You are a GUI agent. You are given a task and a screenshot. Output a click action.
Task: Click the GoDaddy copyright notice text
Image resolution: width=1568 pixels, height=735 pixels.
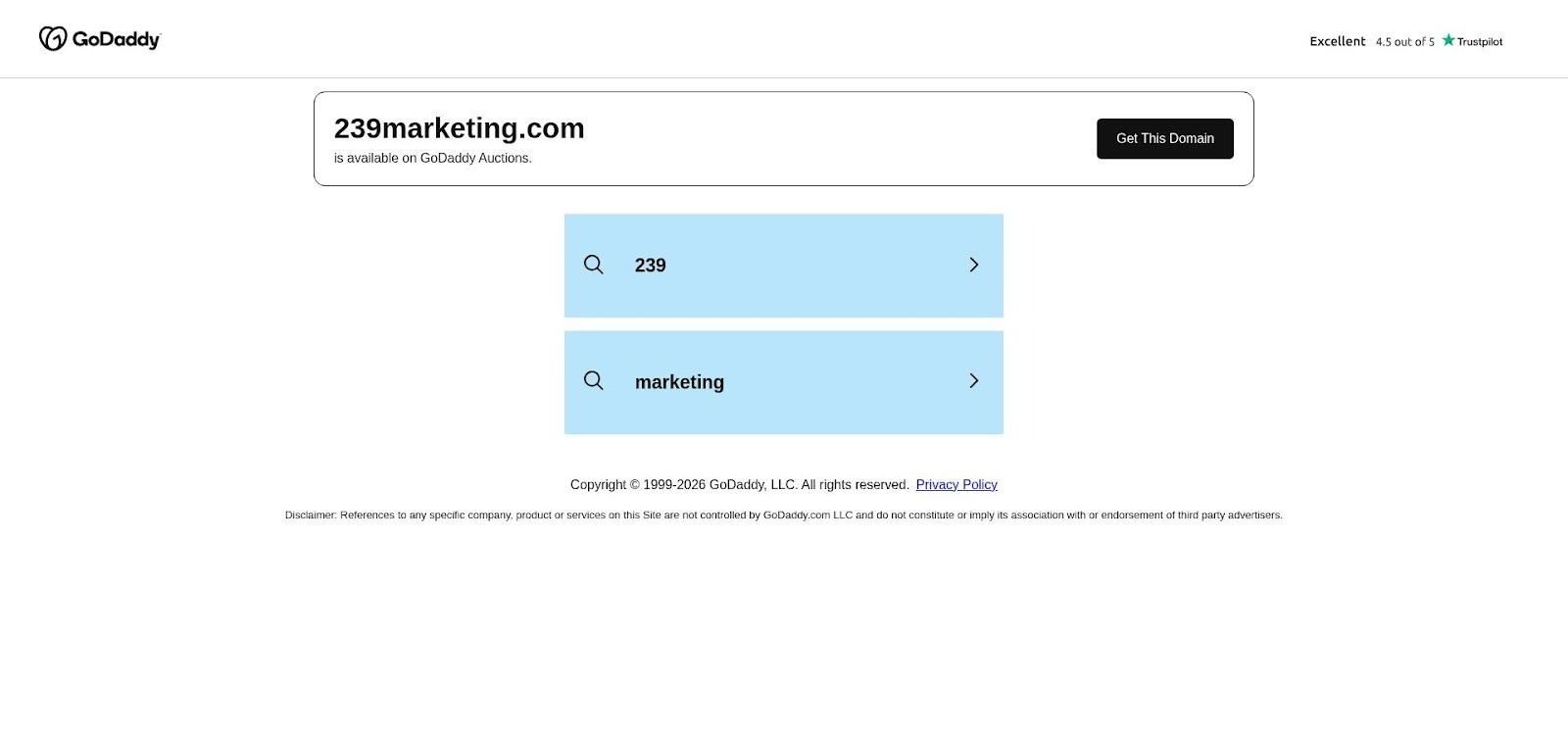pos(740,484)
